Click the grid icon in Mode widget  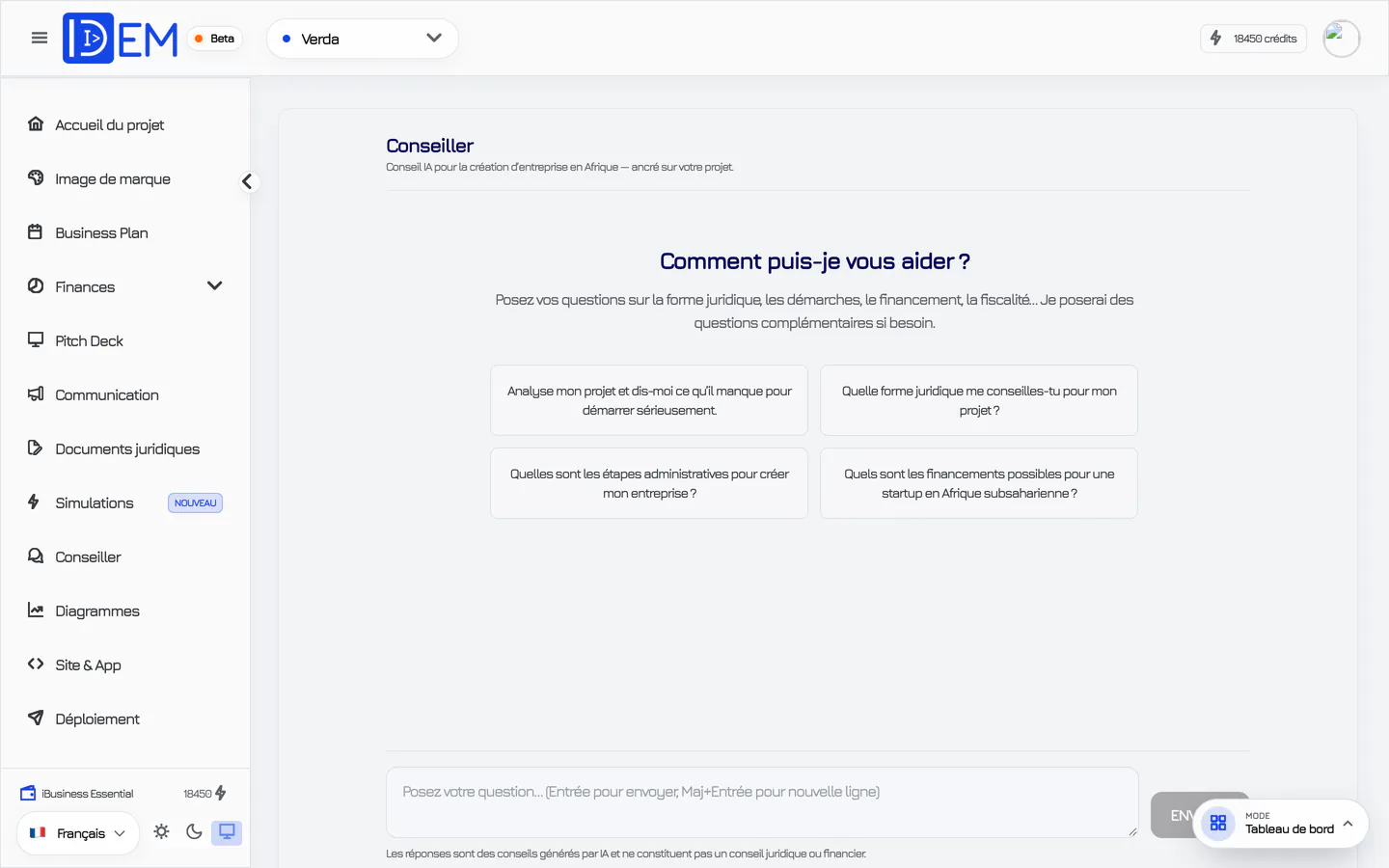point(1218,823)
